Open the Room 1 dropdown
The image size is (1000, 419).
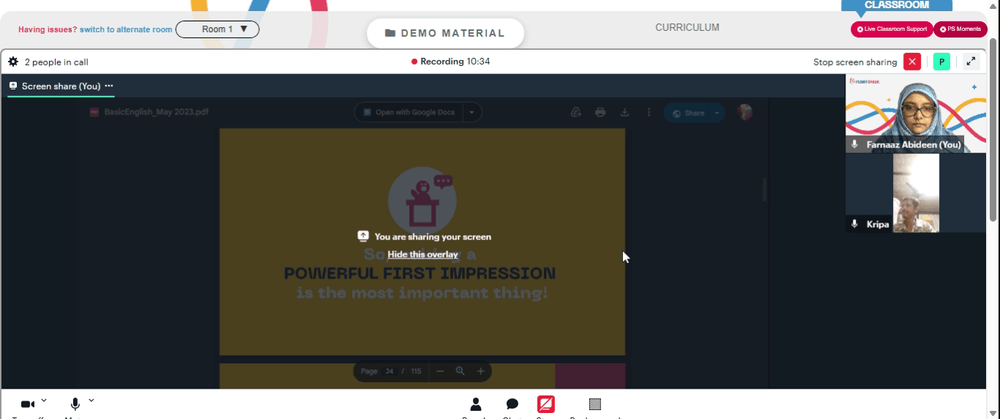(217, 29)
